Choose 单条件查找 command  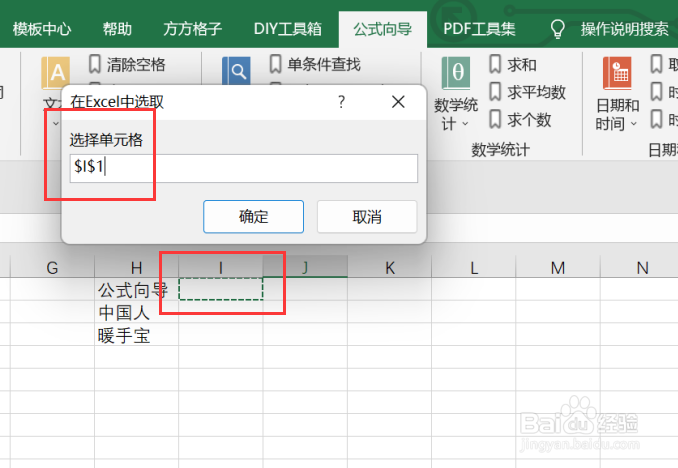click(324, 64)
